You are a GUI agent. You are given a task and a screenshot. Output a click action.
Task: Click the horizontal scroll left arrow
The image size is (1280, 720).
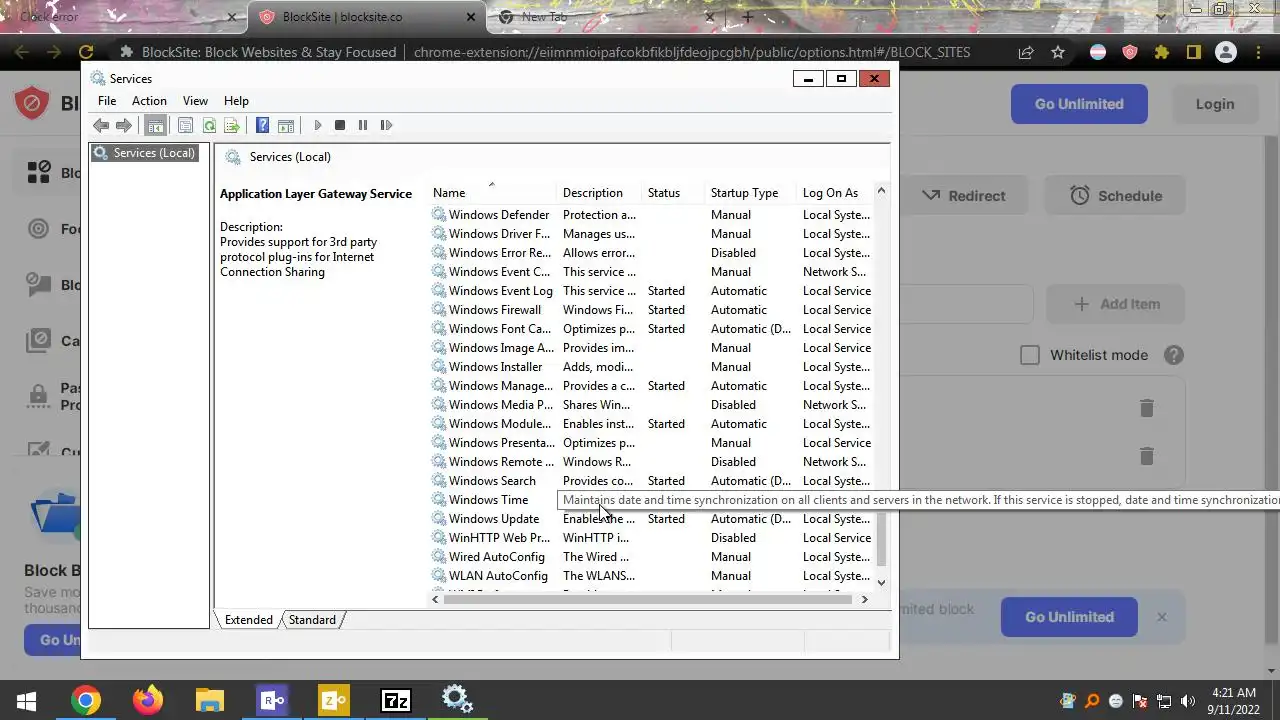coord(436,599)
